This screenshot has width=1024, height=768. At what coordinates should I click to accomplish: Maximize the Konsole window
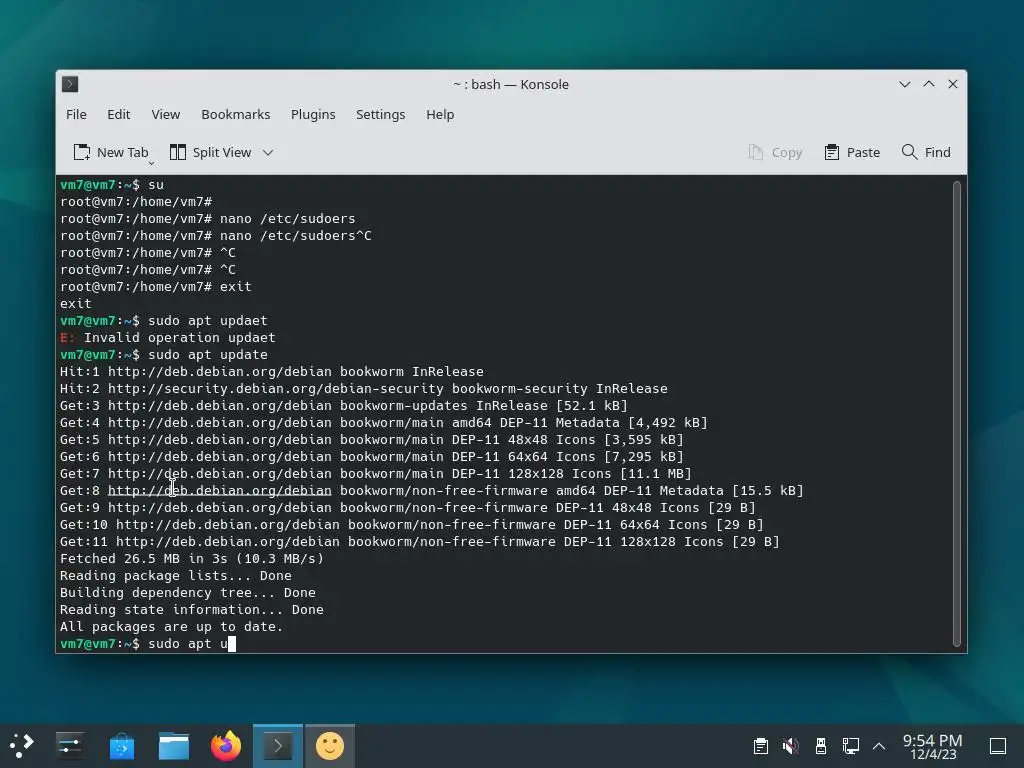point(929,84)
